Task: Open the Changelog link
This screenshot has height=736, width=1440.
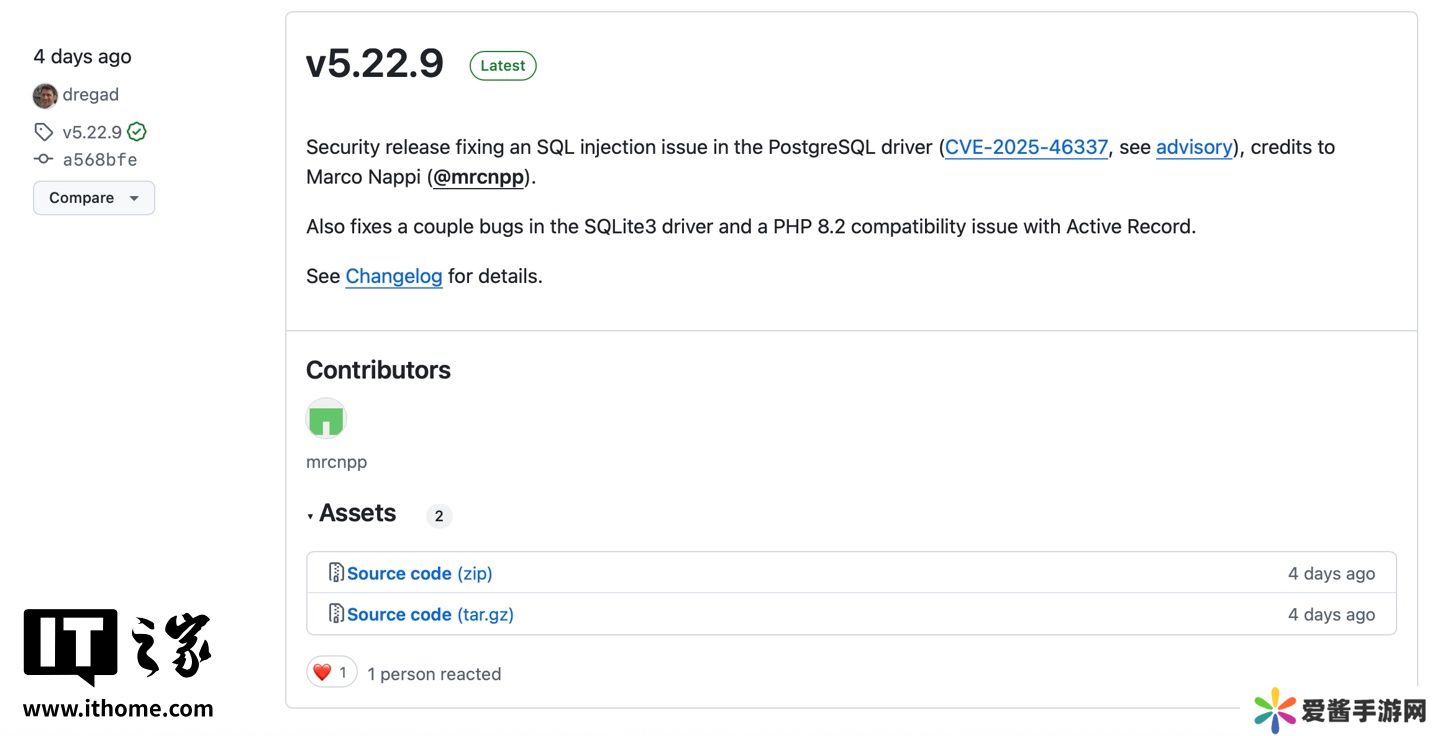Action: pyautogui.click(x=394, y=276)
